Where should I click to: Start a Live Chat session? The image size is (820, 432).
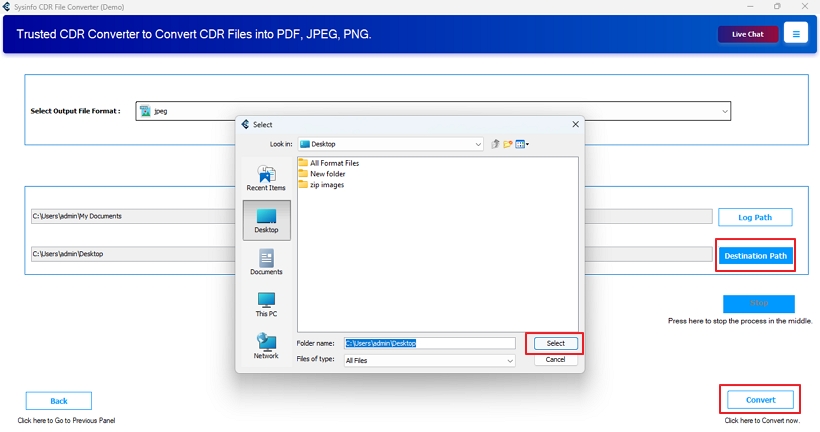point(747,34)
